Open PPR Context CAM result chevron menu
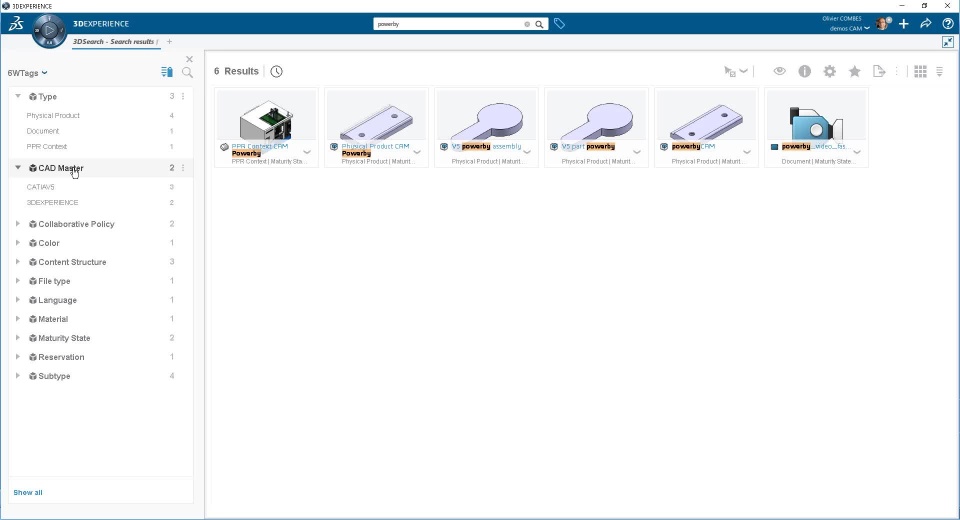The width and height of the screenshot is (960, 520). click(x=307, y=152)
